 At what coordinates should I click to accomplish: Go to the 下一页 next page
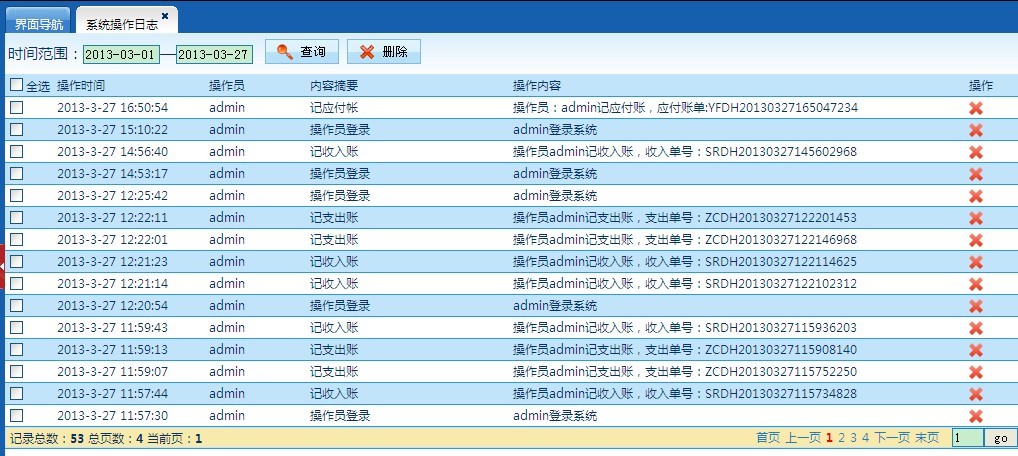tap(892, 438)
